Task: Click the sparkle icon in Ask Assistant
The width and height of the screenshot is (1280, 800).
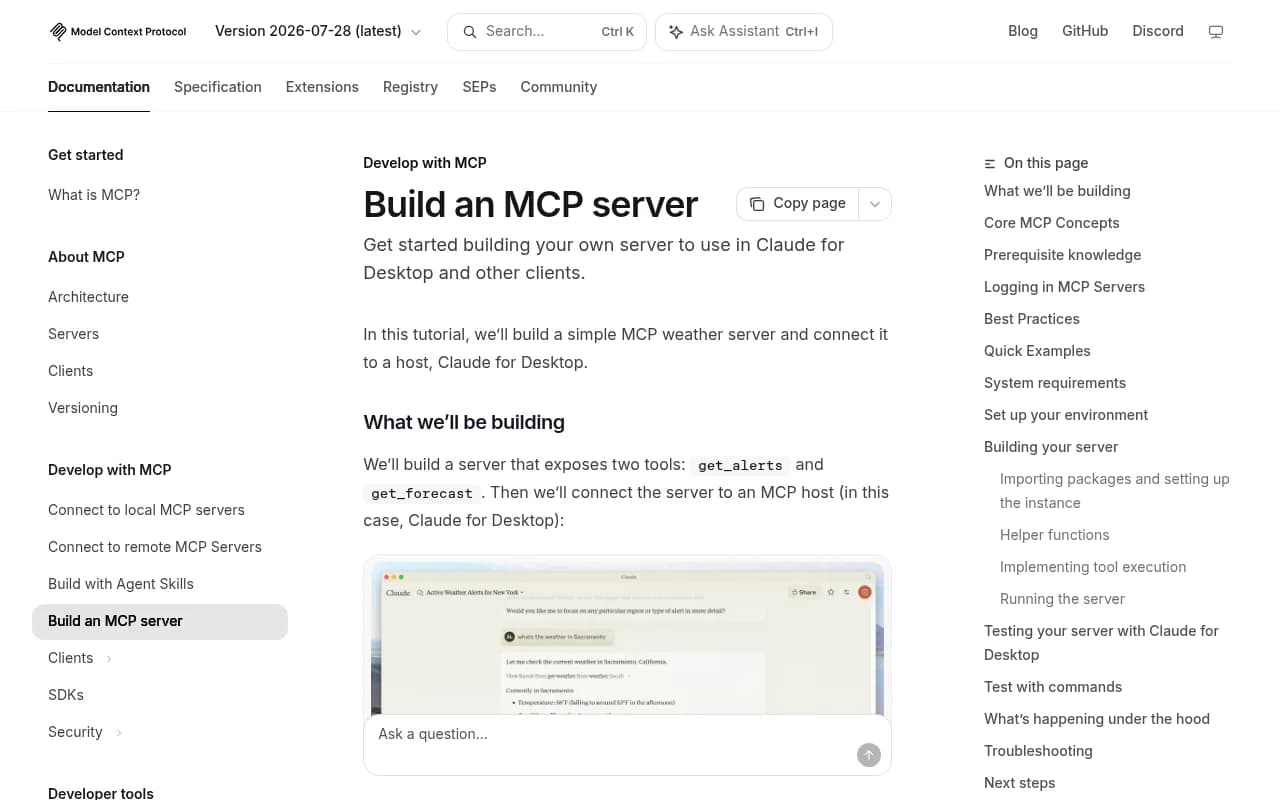Action: coord(676,32)
